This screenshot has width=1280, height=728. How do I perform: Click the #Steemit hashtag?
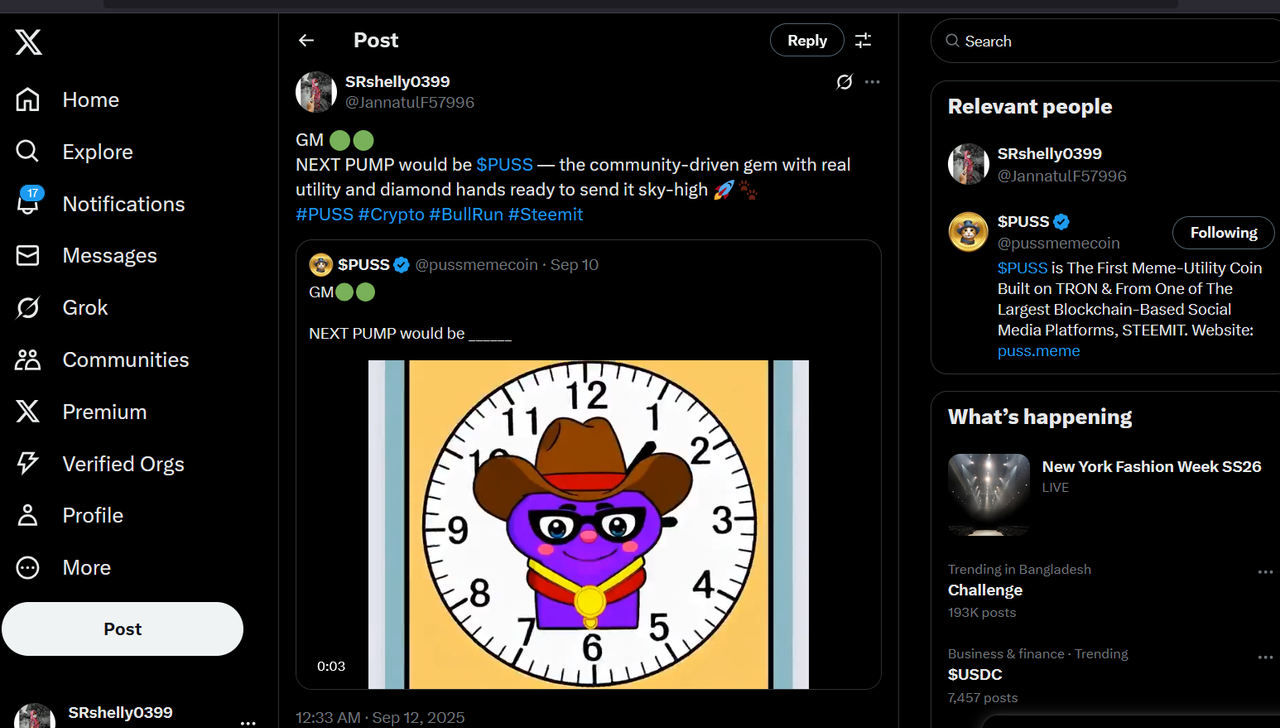tap(545, 214)
